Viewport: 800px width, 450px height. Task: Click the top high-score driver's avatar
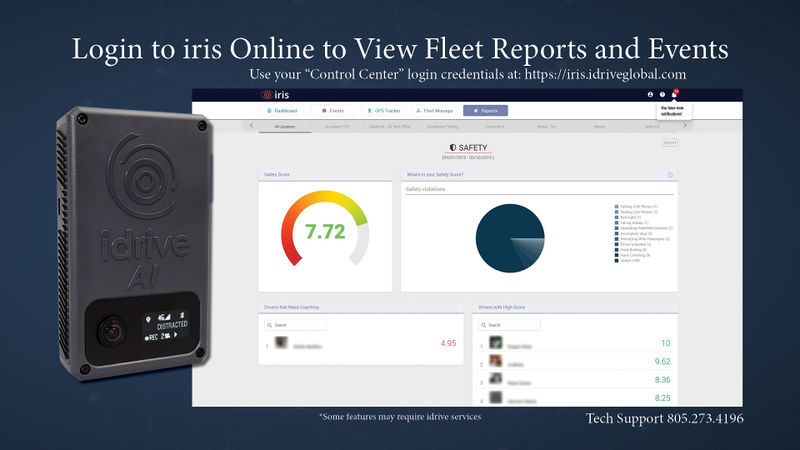coord(495,343)
